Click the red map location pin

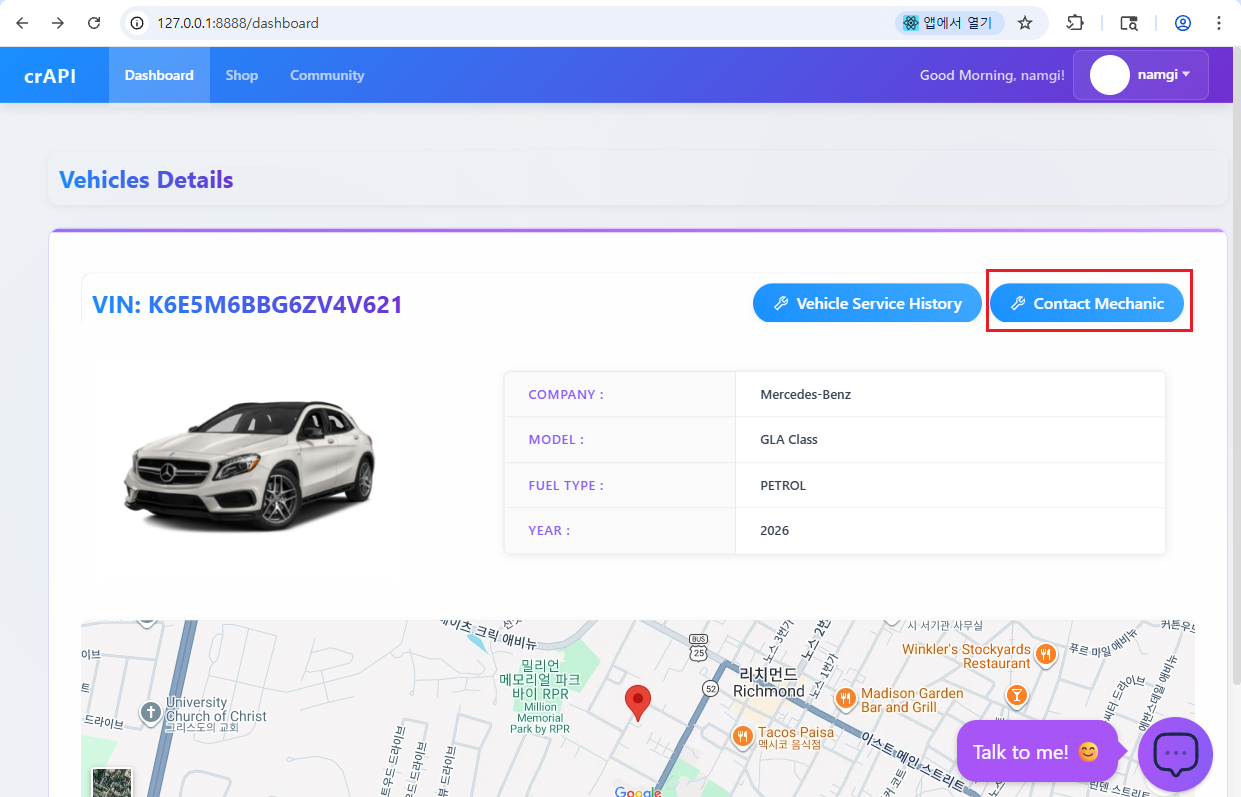pos(637,704)
